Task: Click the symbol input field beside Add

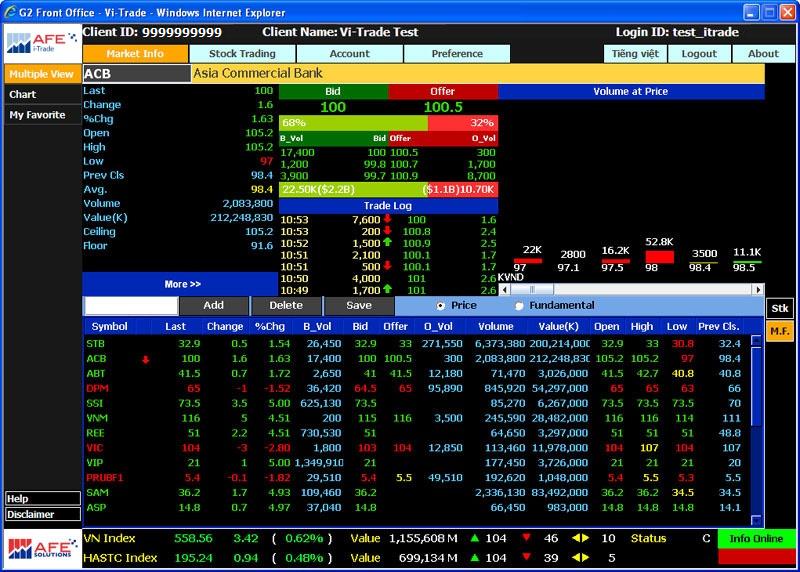Action: point(131,305)
